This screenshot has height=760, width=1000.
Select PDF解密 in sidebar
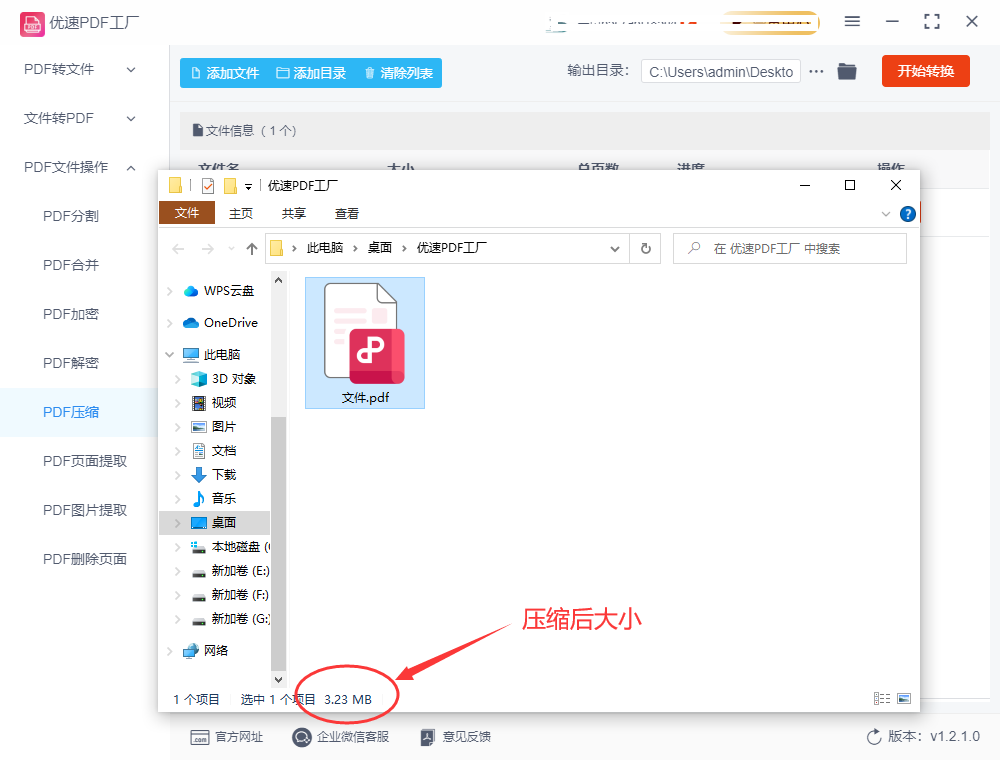click(71, 363)
